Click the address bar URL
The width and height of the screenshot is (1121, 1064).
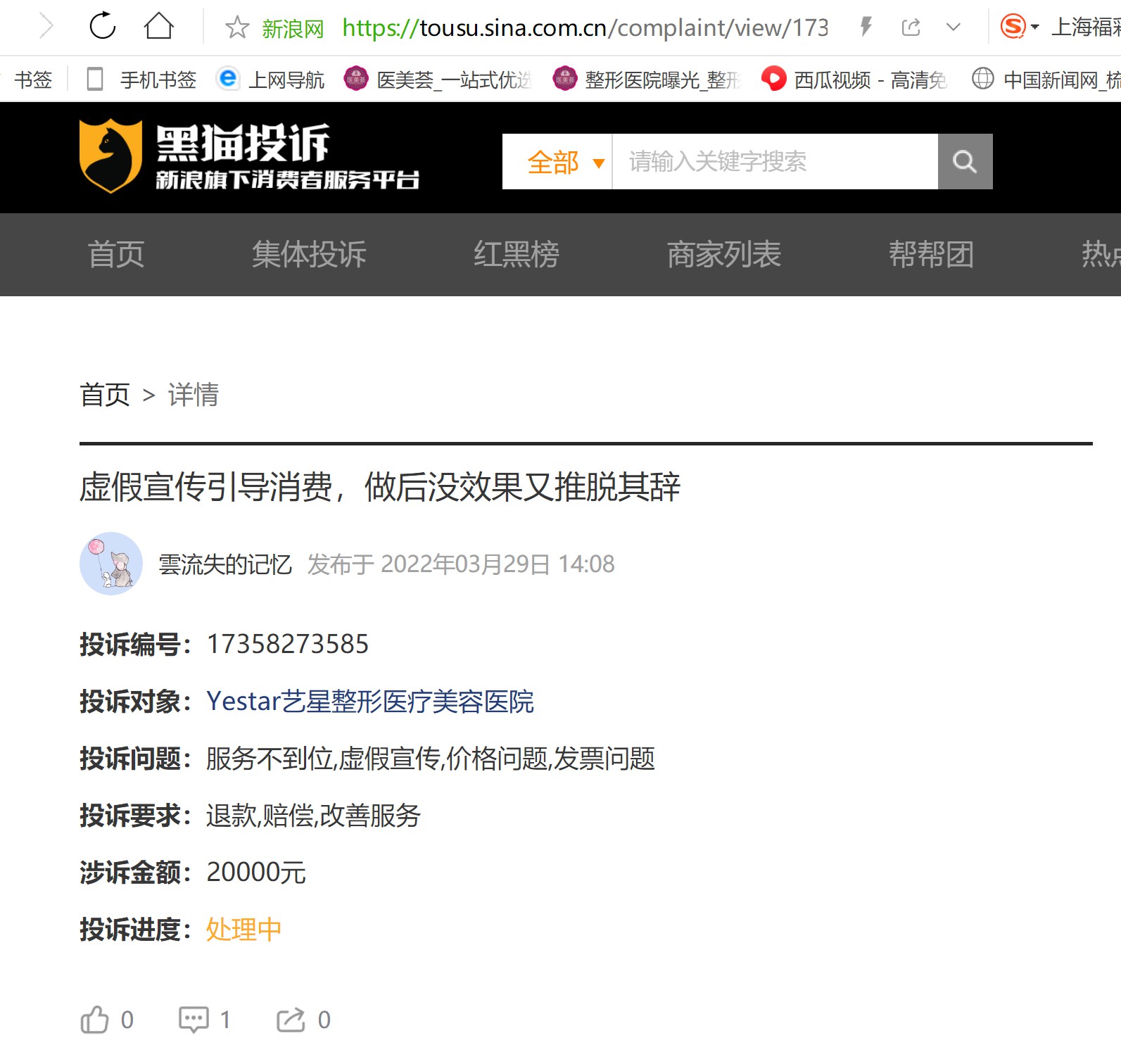point(585,27)
